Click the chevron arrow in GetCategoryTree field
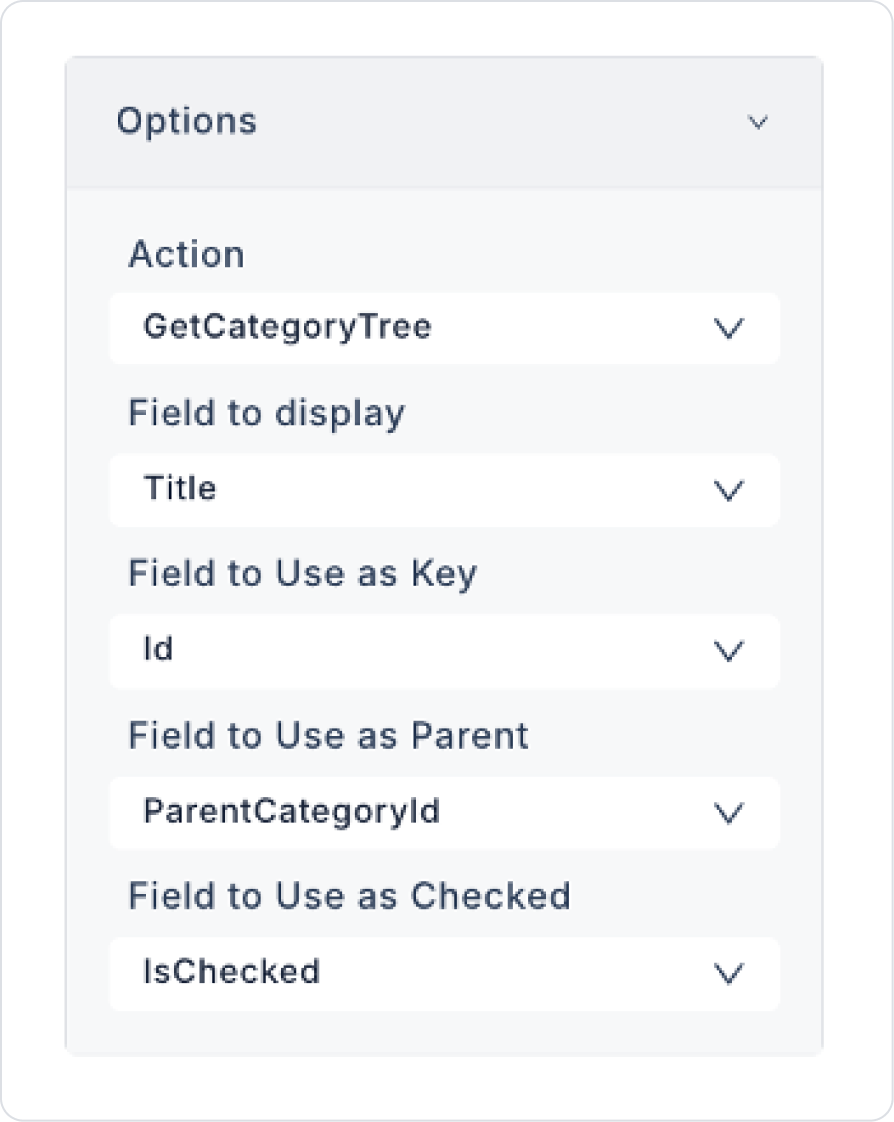 (x=730, y=329)
